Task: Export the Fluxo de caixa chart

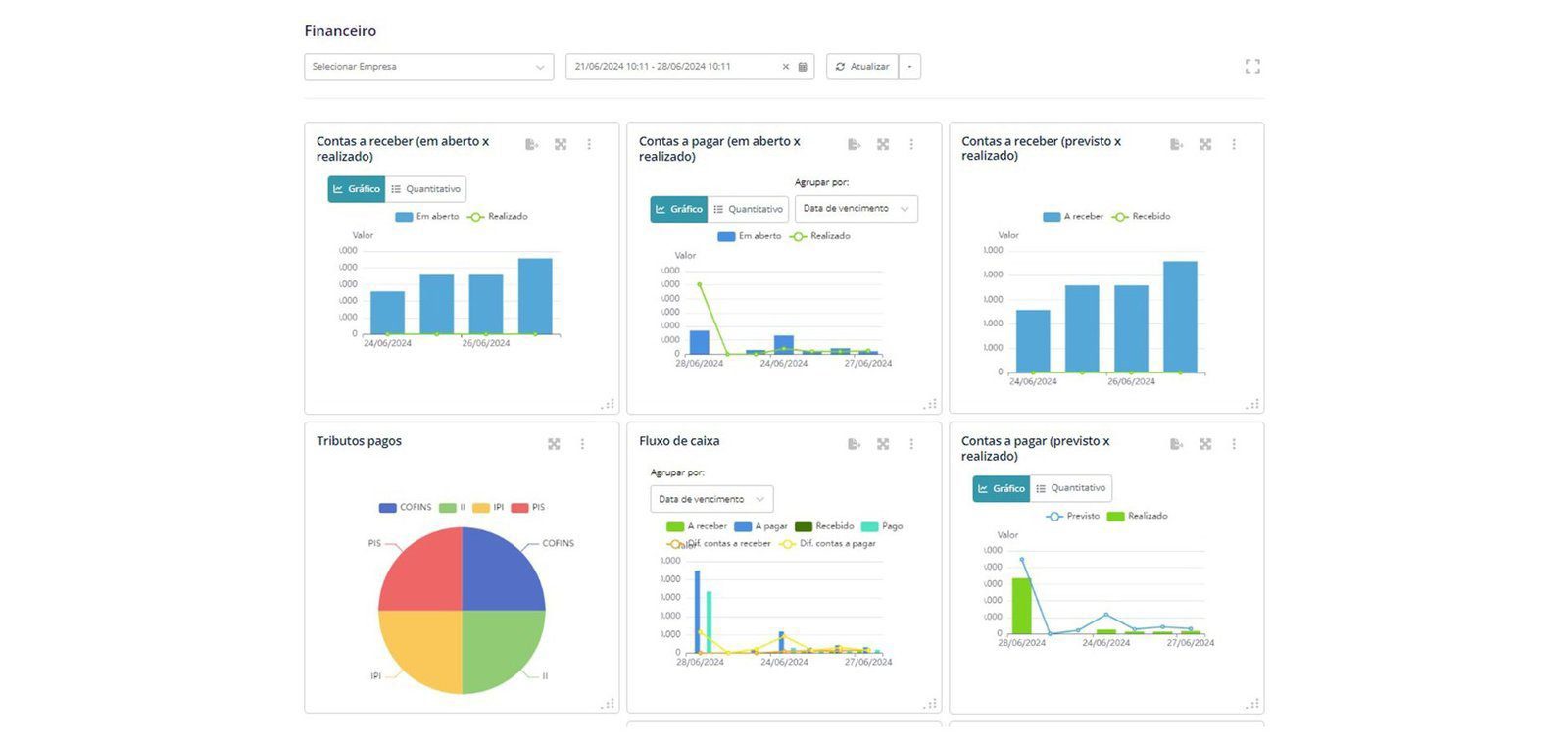Action: click(x=854, y=444)
